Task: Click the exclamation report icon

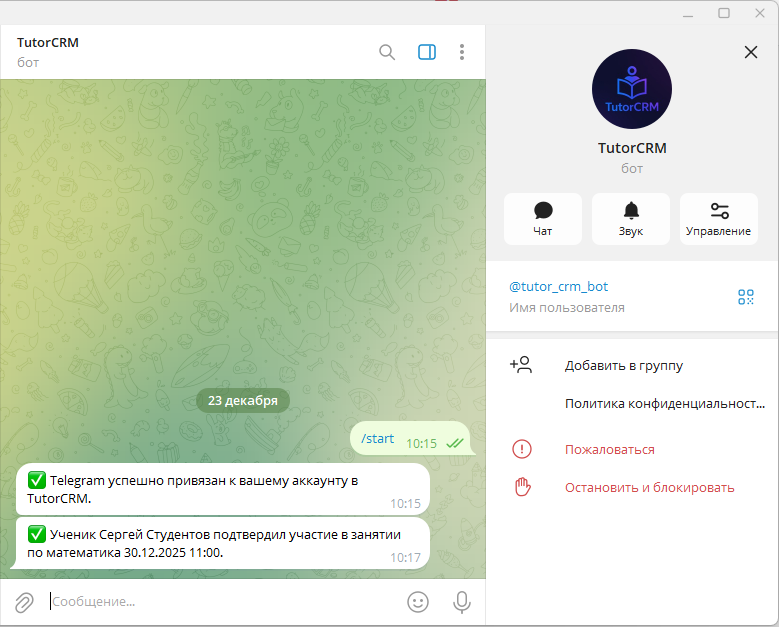Action: [522, 449]
